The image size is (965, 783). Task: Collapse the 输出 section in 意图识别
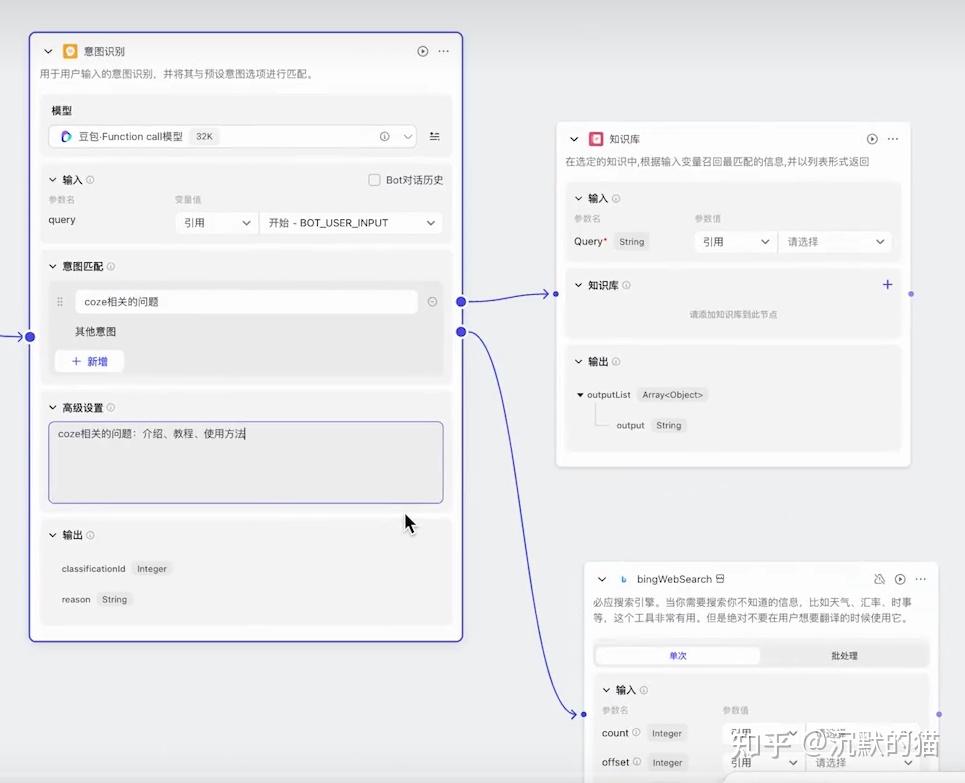(x=53, y=535)
